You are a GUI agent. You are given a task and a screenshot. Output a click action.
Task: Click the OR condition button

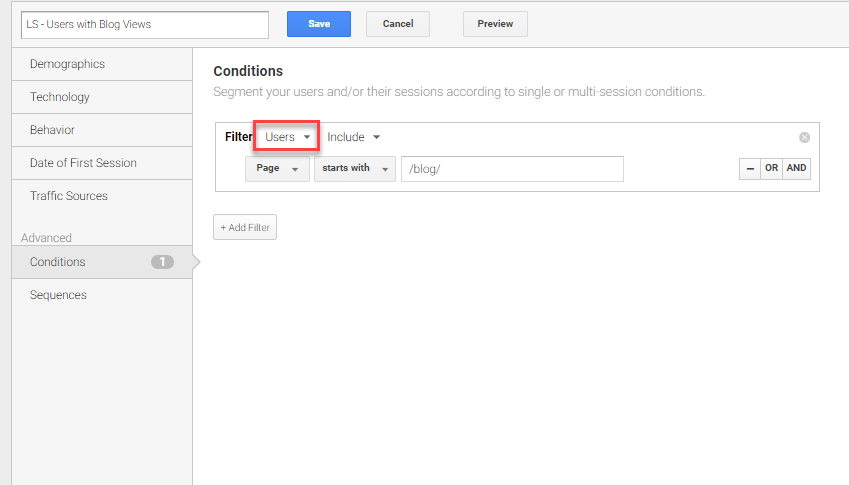coord(771,169)
